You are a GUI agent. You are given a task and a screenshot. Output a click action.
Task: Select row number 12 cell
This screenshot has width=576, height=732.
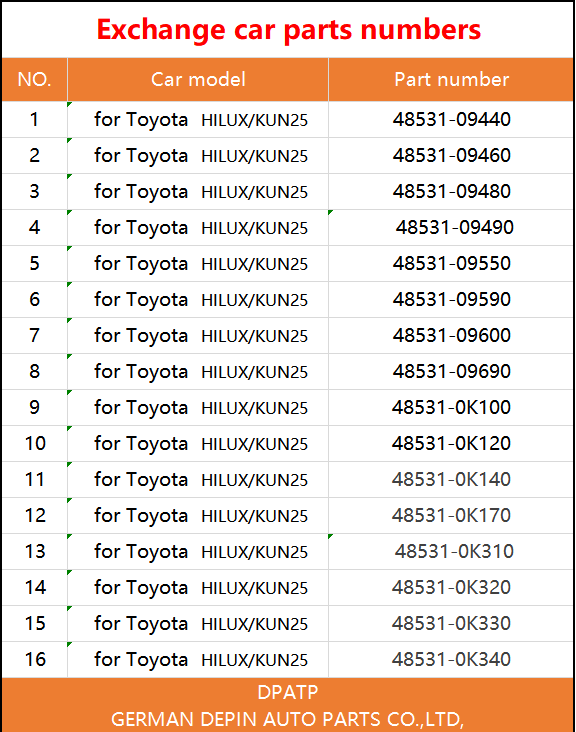coord(35,515)
